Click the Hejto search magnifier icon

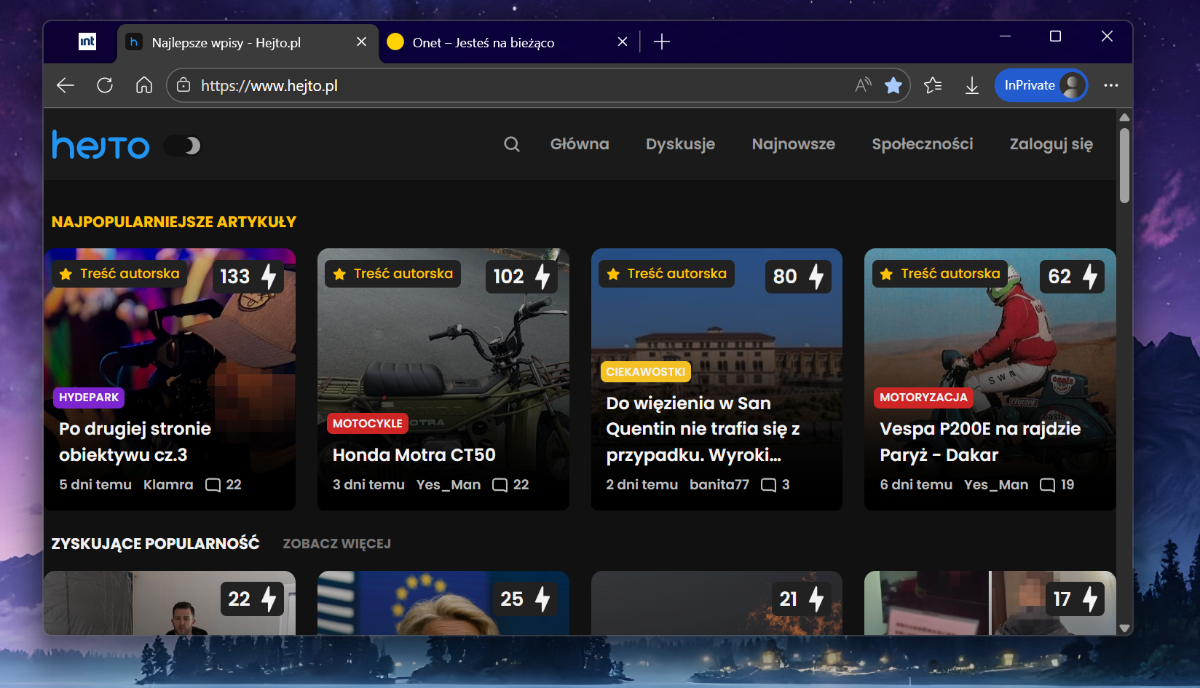pyautogui.click(x=511, y=144)
